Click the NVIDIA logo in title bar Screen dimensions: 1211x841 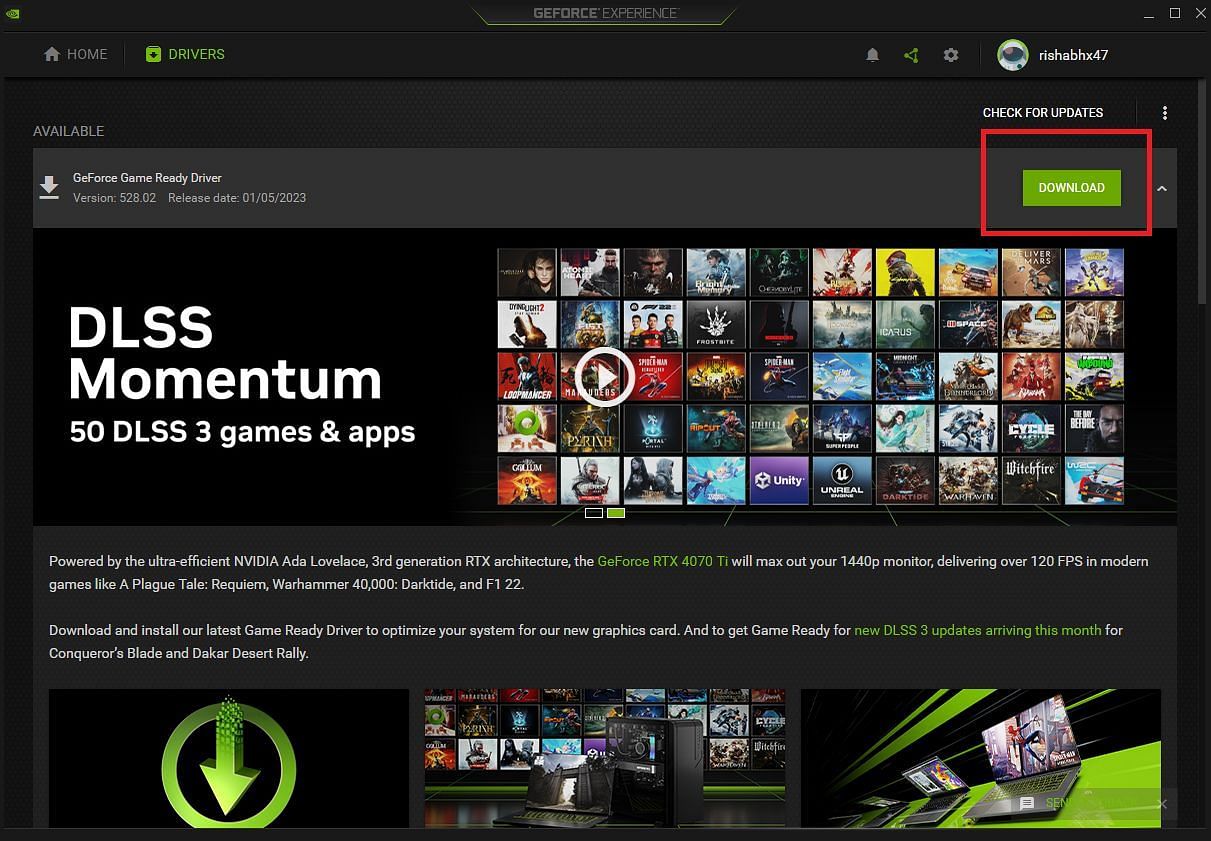(15, 12)
